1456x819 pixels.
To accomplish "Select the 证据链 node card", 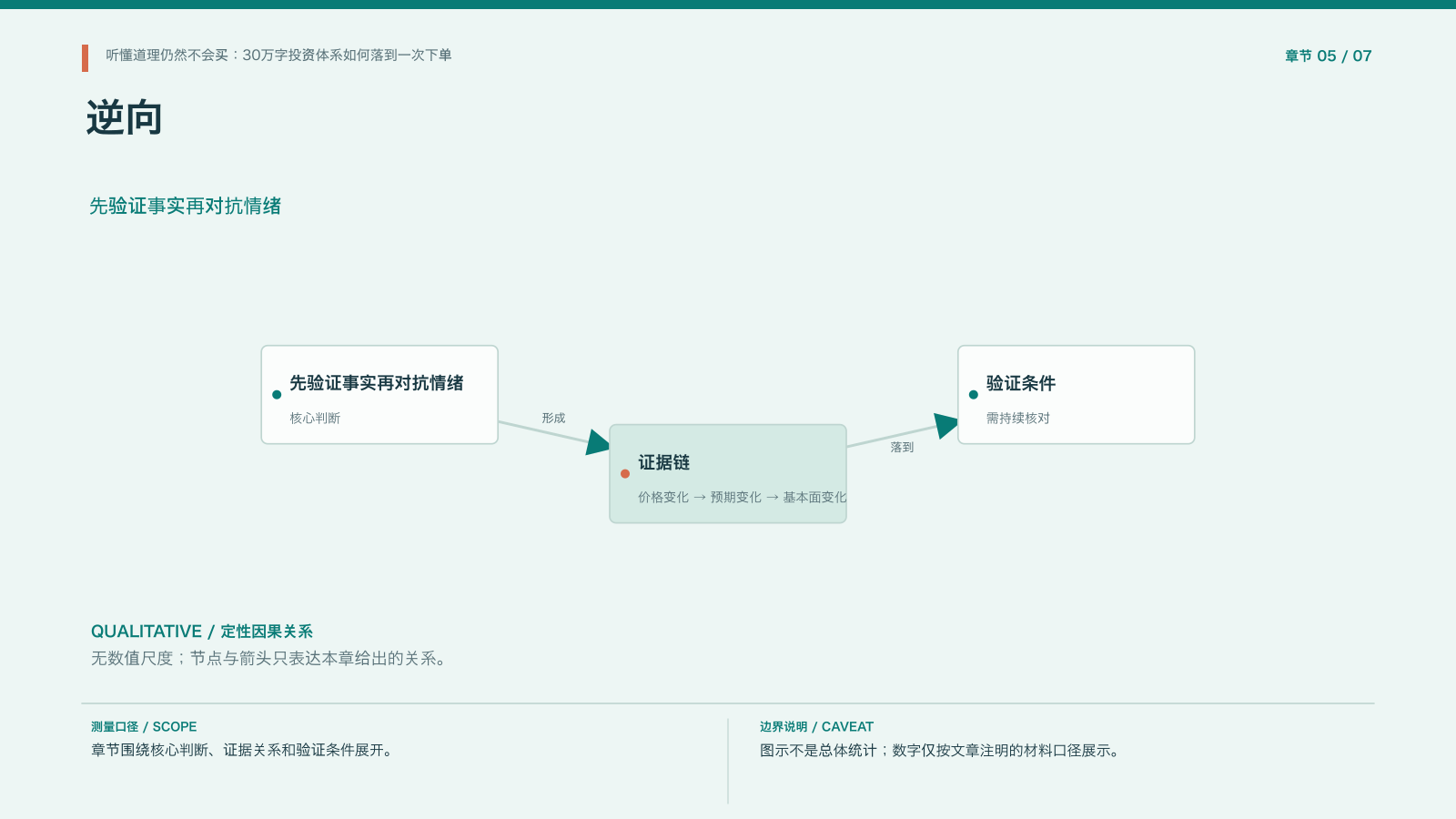I will click(728, 474).
